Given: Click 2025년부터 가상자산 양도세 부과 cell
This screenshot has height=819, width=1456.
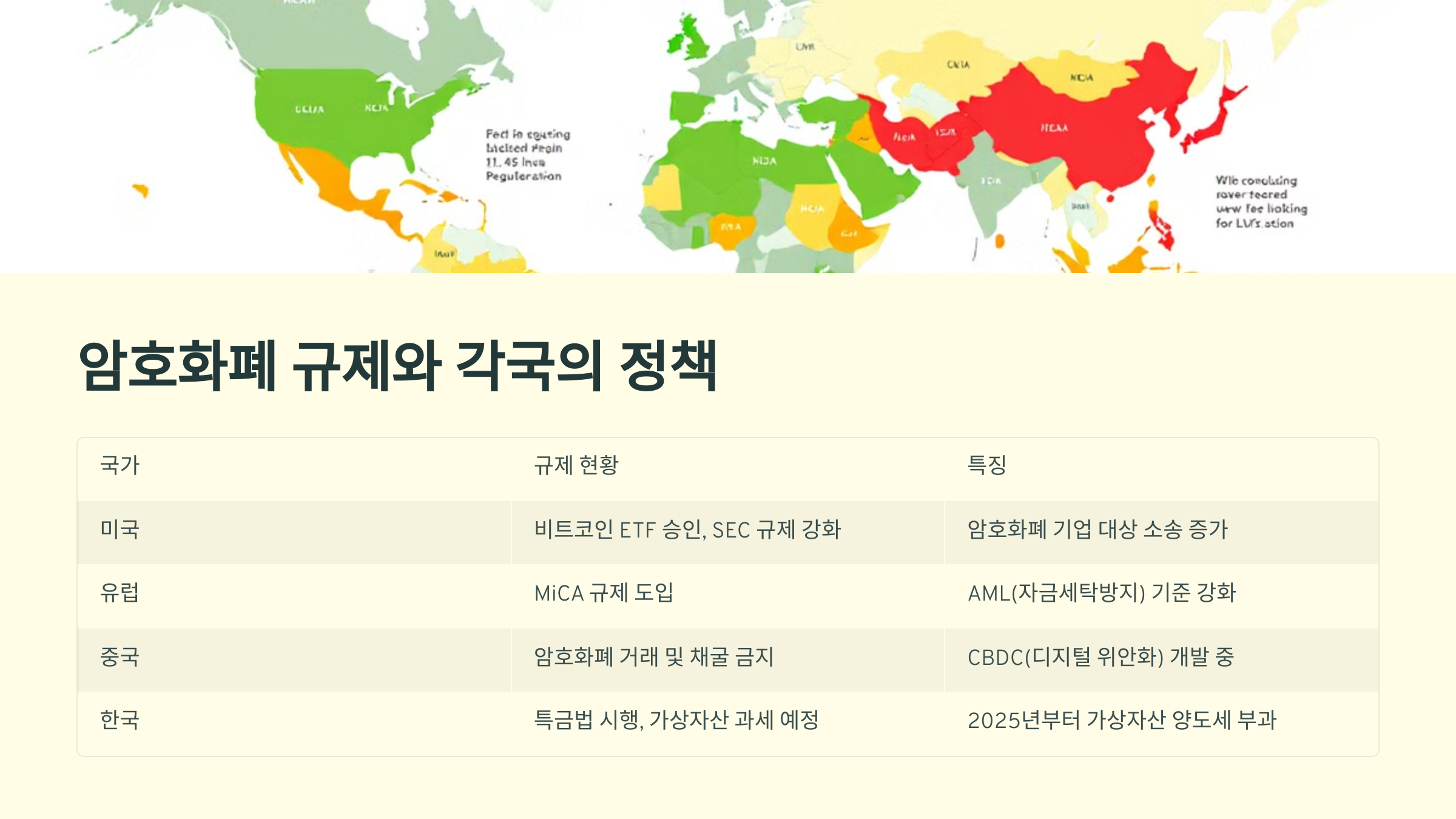Looking at the screenshot, I should [x=1122, y=721].
